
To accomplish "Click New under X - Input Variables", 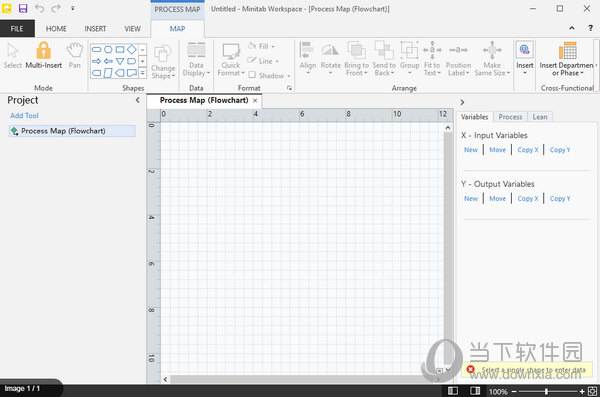I will click(471, 150).
